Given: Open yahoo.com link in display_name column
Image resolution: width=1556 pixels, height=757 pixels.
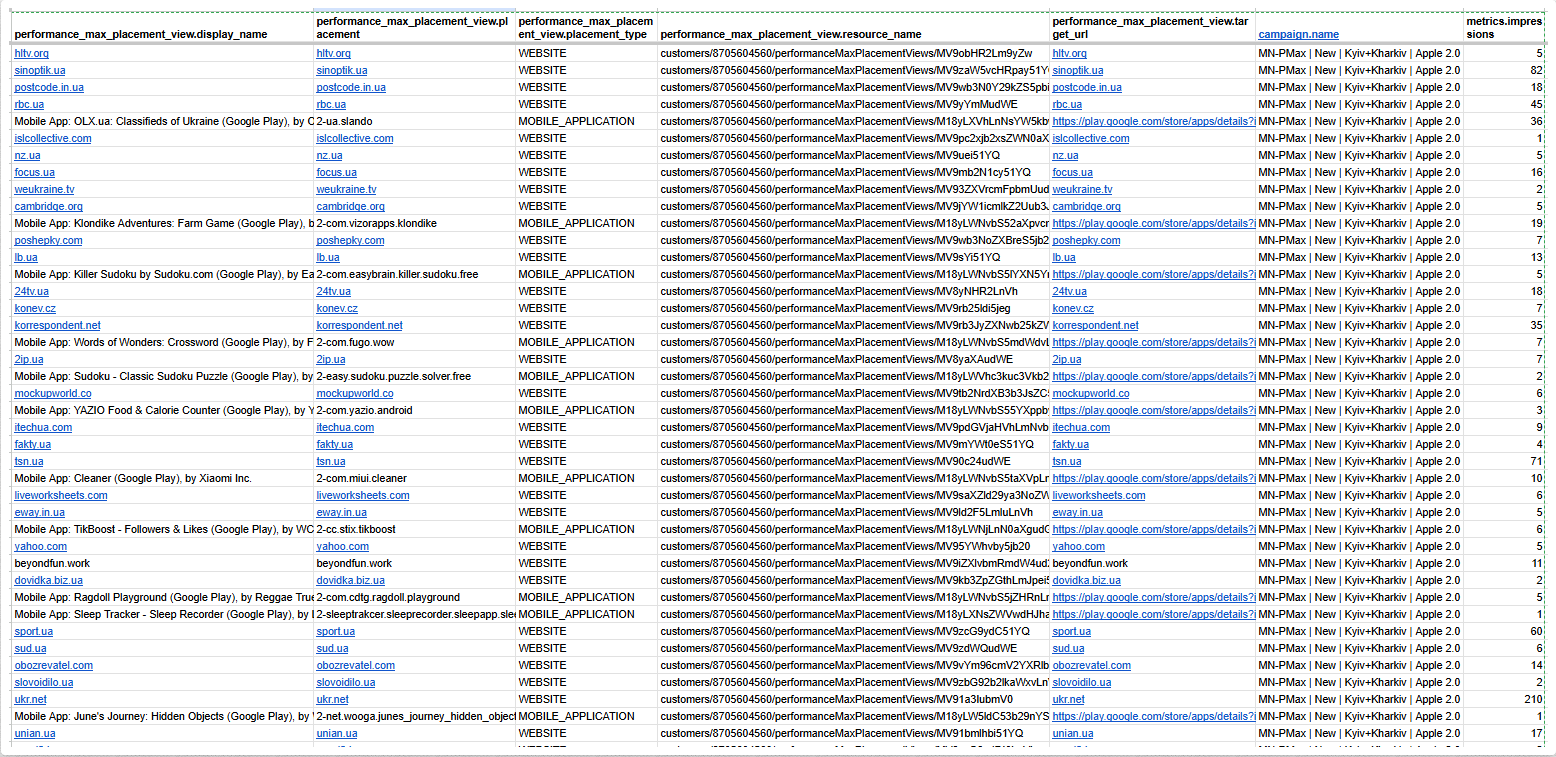Looking at the screenshot, I should tap(41, 546).
